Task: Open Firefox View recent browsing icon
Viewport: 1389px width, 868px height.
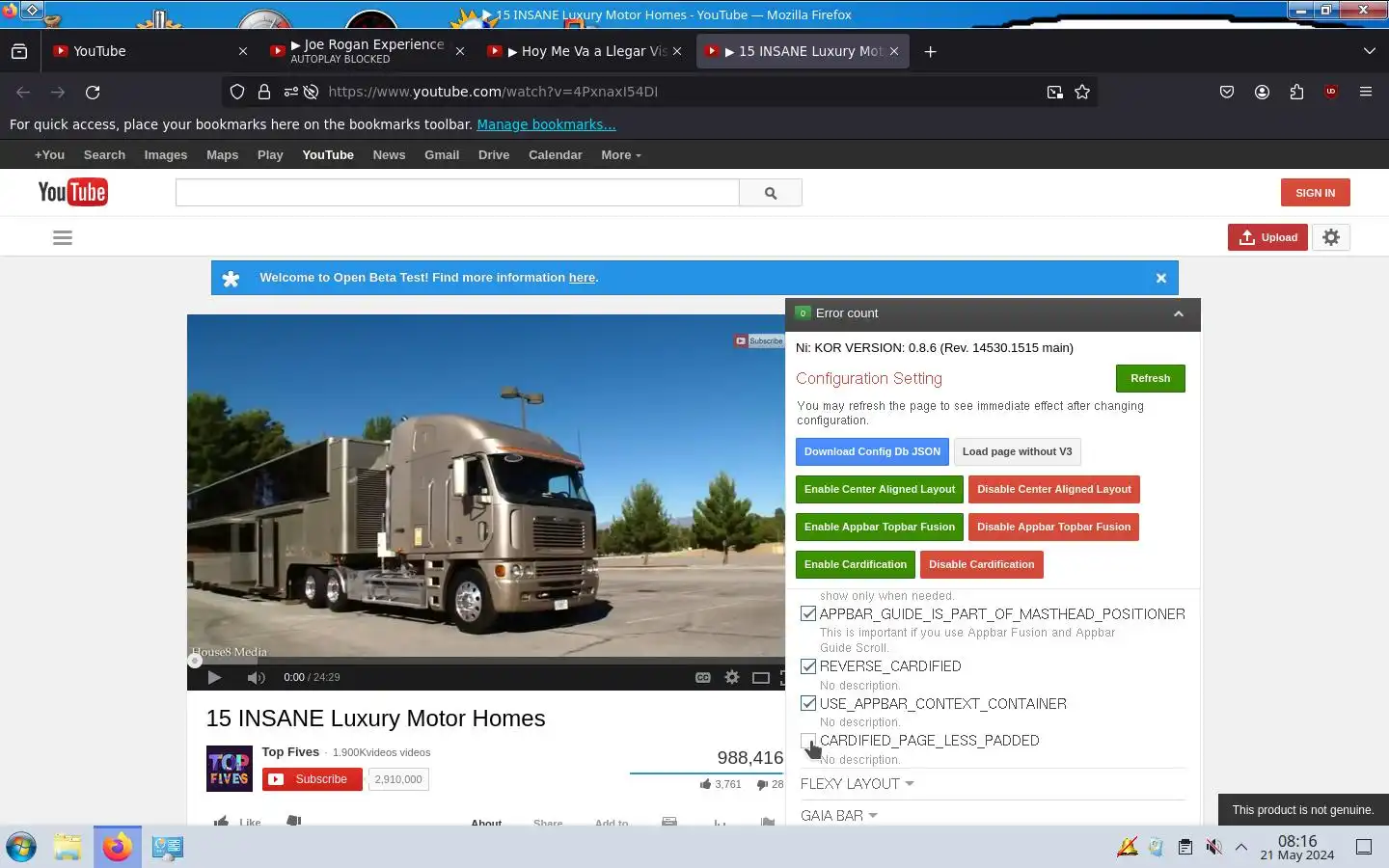Action: tap(19, 51)
